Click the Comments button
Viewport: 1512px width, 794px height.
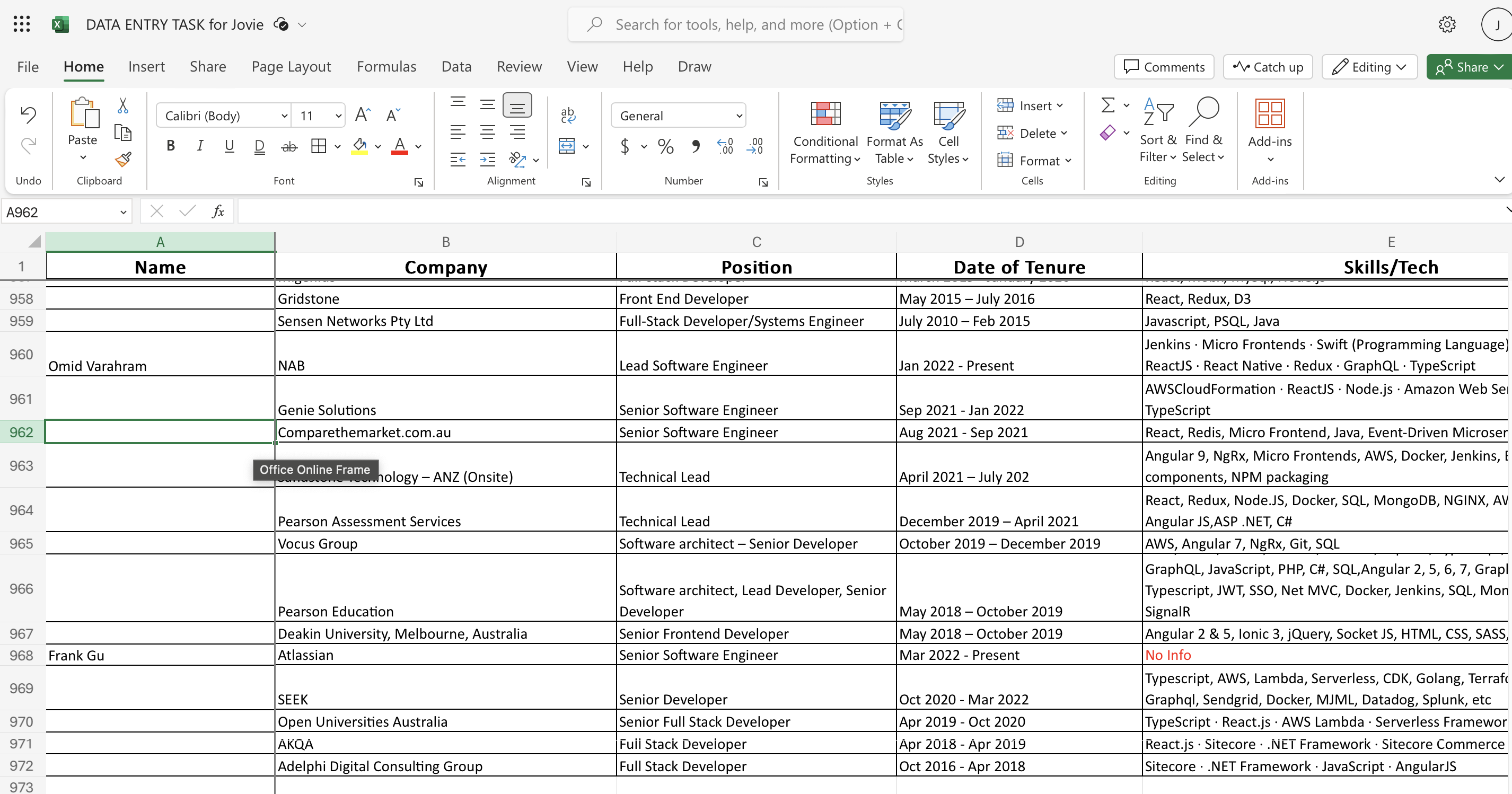1164,67
